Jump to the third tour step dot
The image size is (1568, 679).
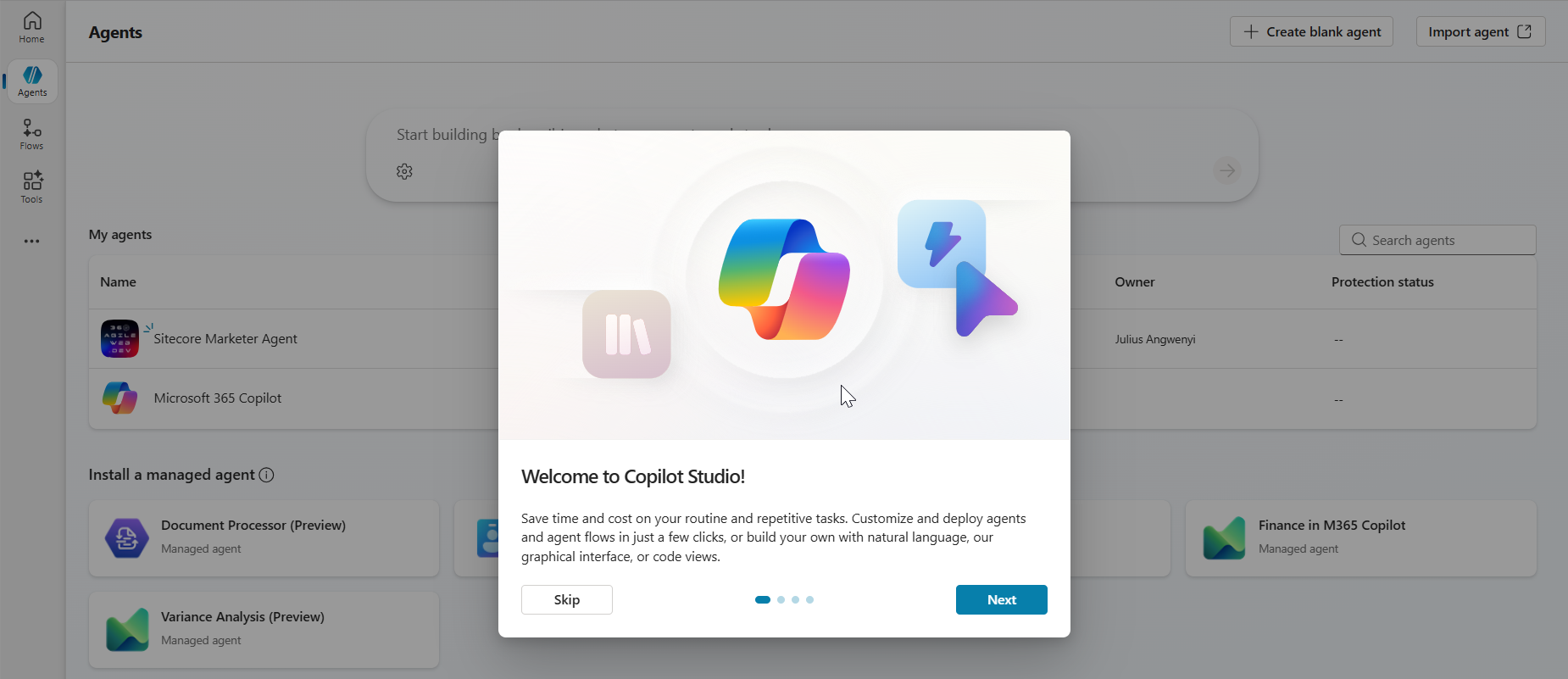point(796,599)
